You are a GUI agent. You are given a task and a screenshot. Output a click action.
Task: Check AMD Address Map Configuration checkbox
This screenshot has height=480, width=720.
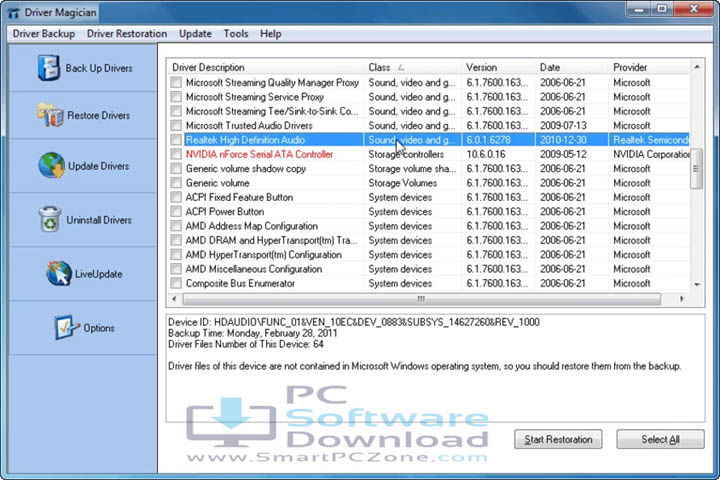176,226
